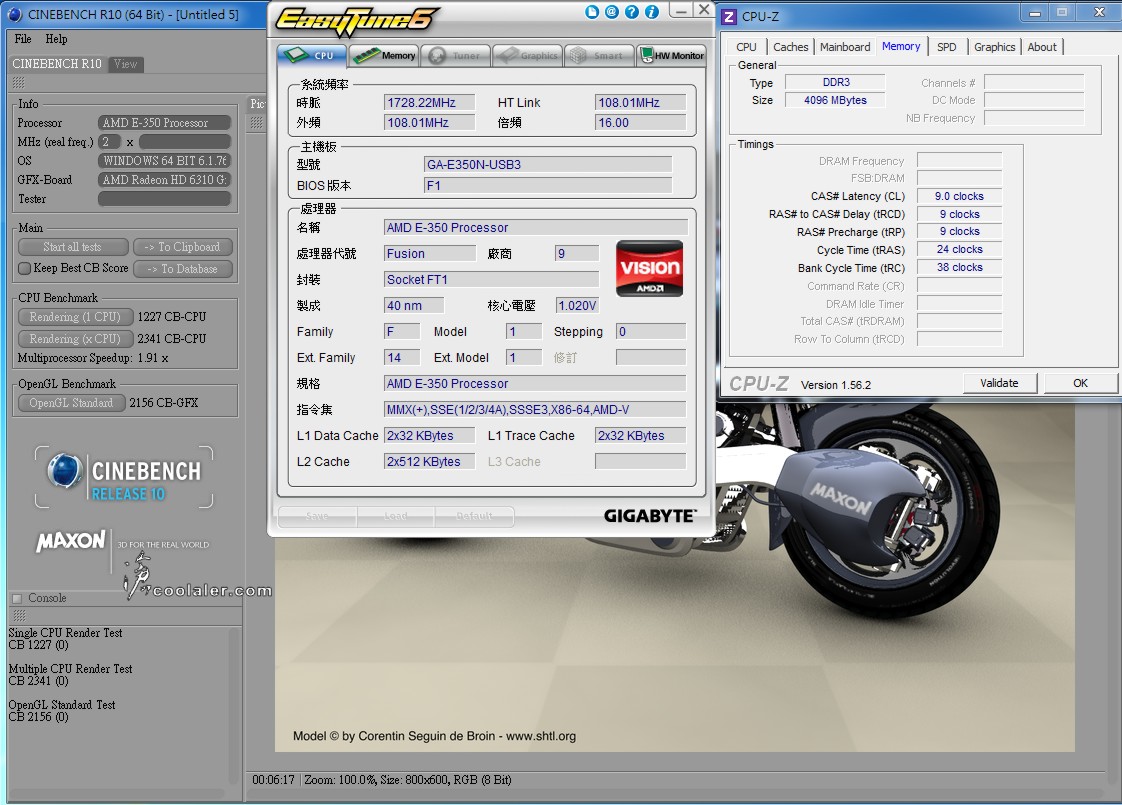This screenshot has width=1122, height=805.
Task: Click the GA-E350N-USB3 model value
Action: pyautogui.click(x=548, y=165)
